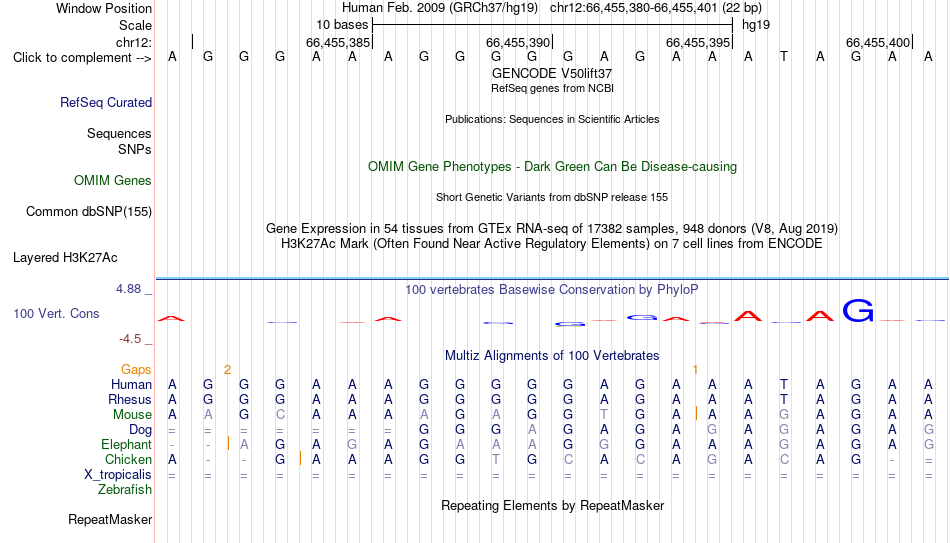The width and height of the screenshot is (950, 543).
Task: Click the orange gap count '2'
Action: (x=227, y=370)
